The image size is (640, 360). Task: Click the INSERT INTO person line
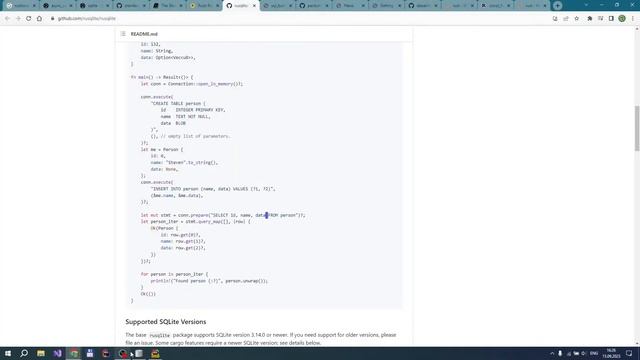coord(213,189)
